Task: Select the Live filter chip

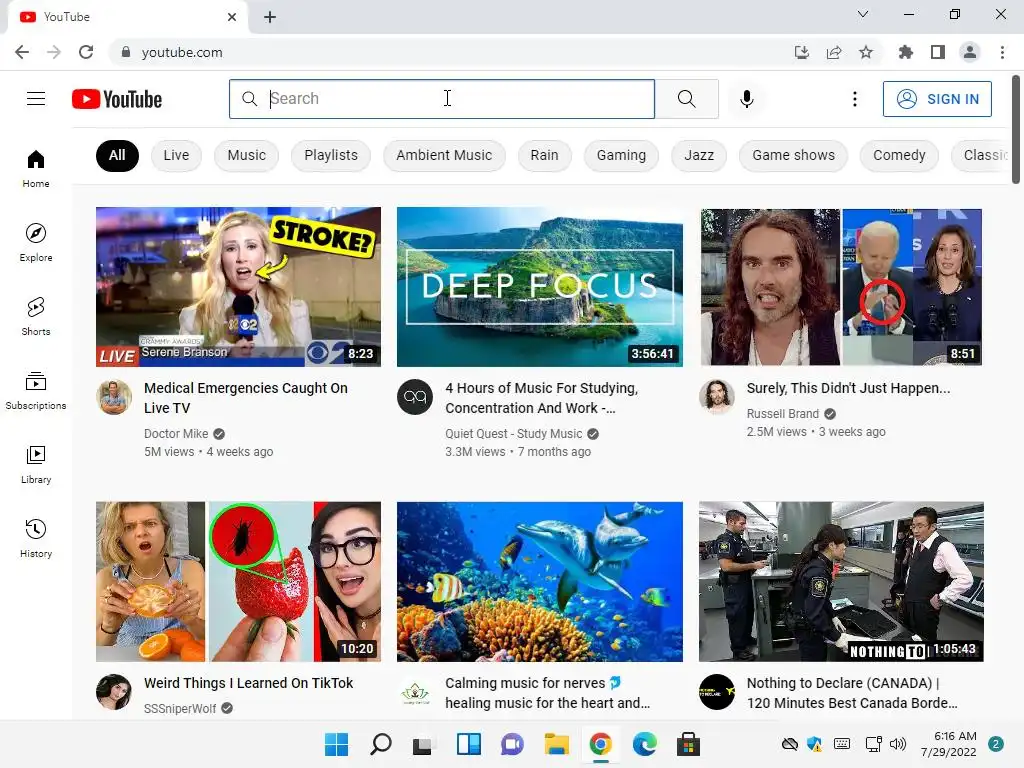Action: 176,155
